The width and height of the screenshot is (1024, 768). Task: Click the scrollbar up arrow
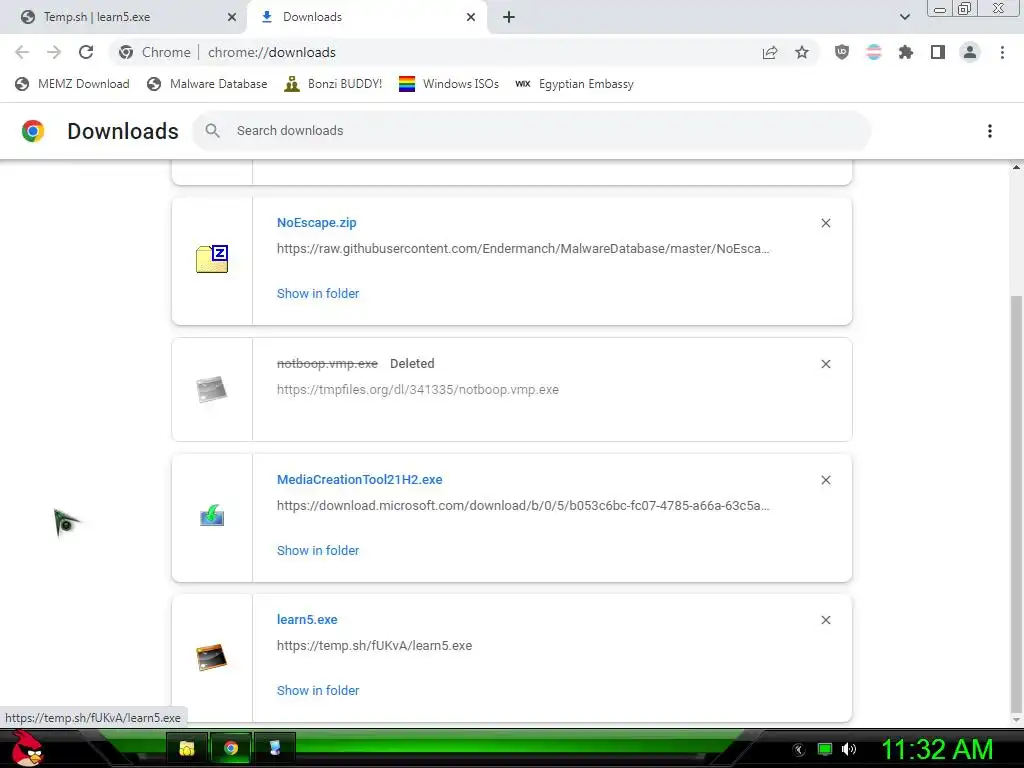1016,167
